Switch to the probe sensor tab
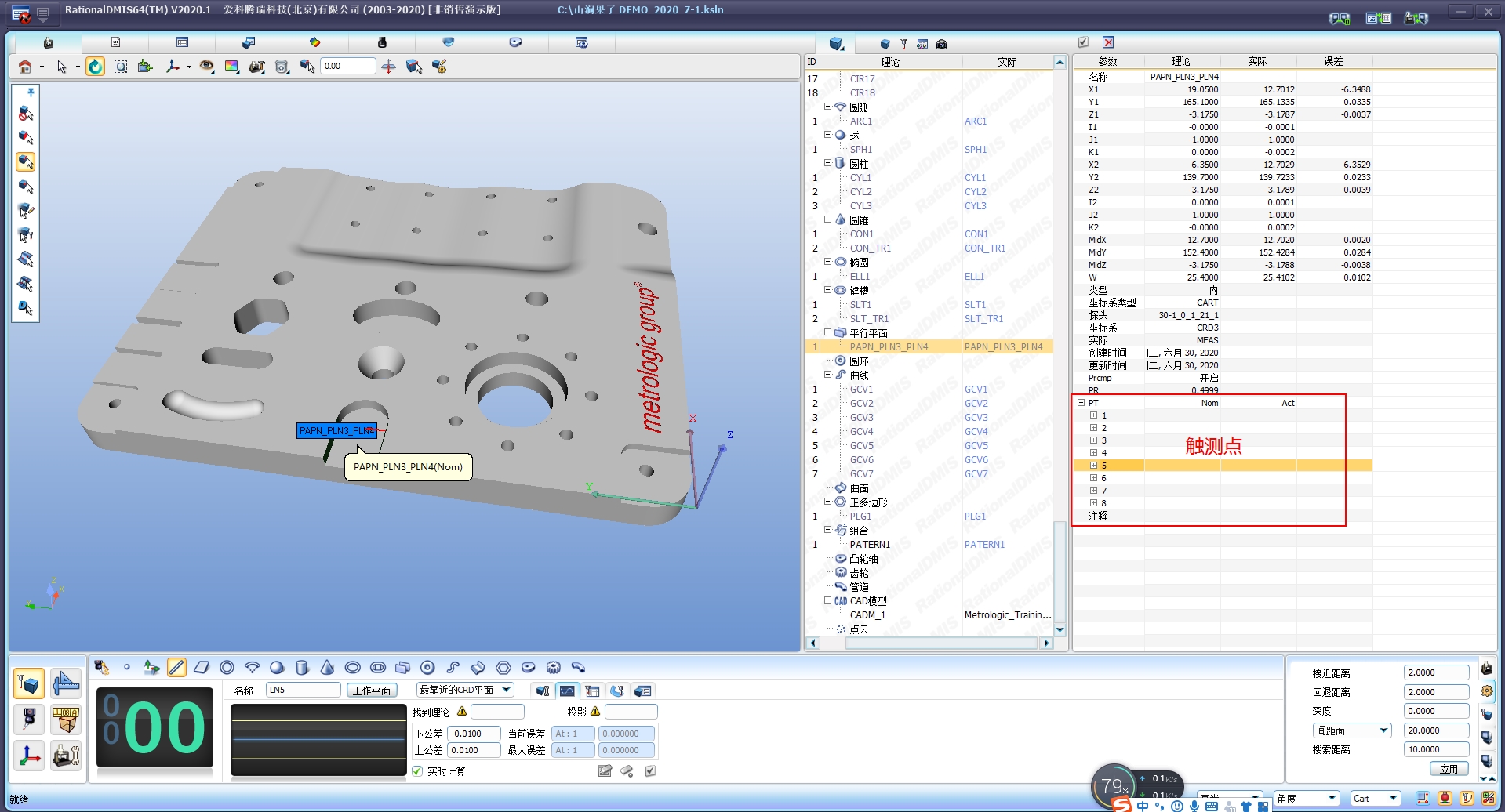This screenshot has width=1505, height=812. tap(382, 42)
